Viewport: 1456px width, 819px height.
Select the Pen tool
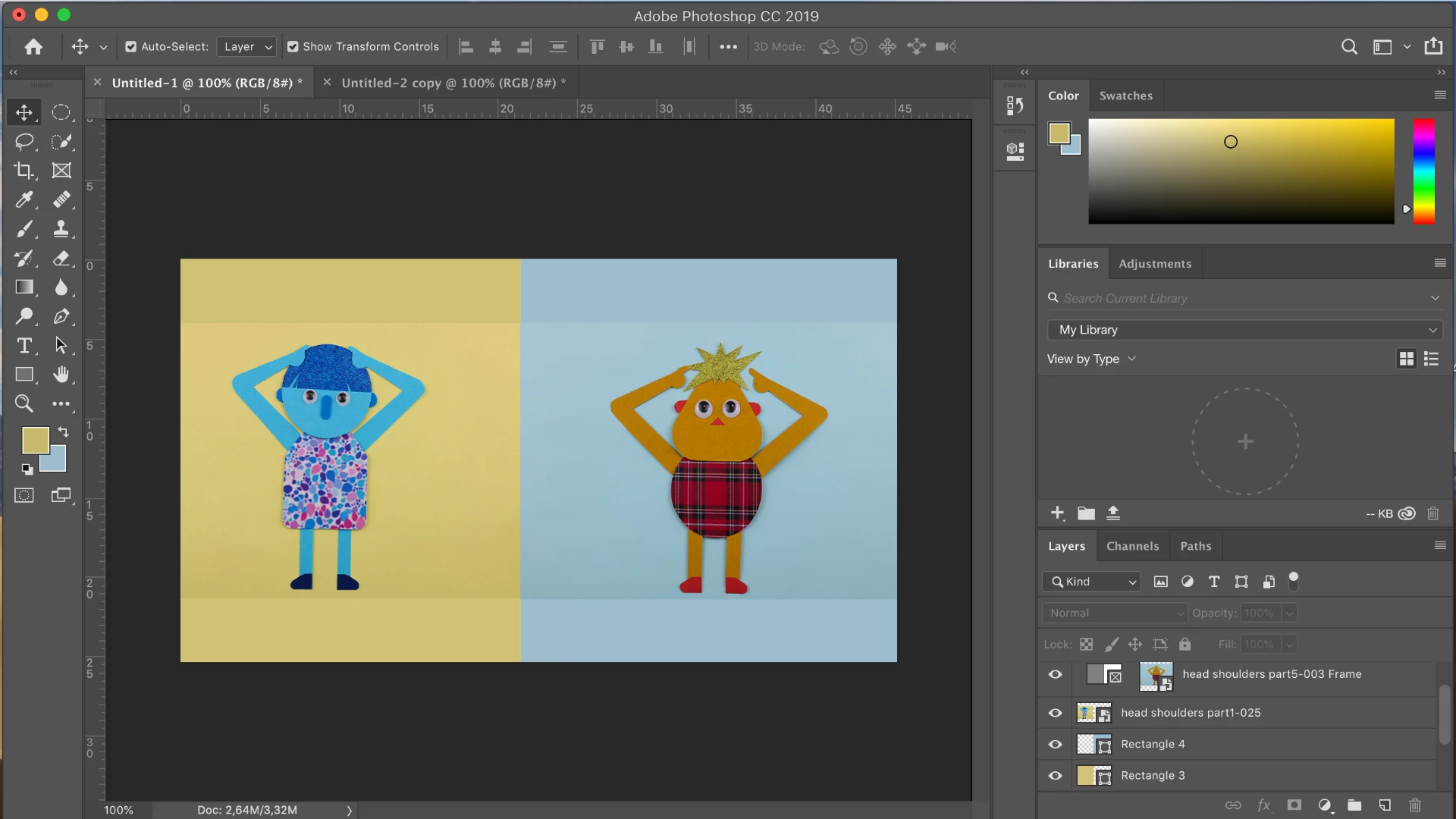(x=61, y=317)
